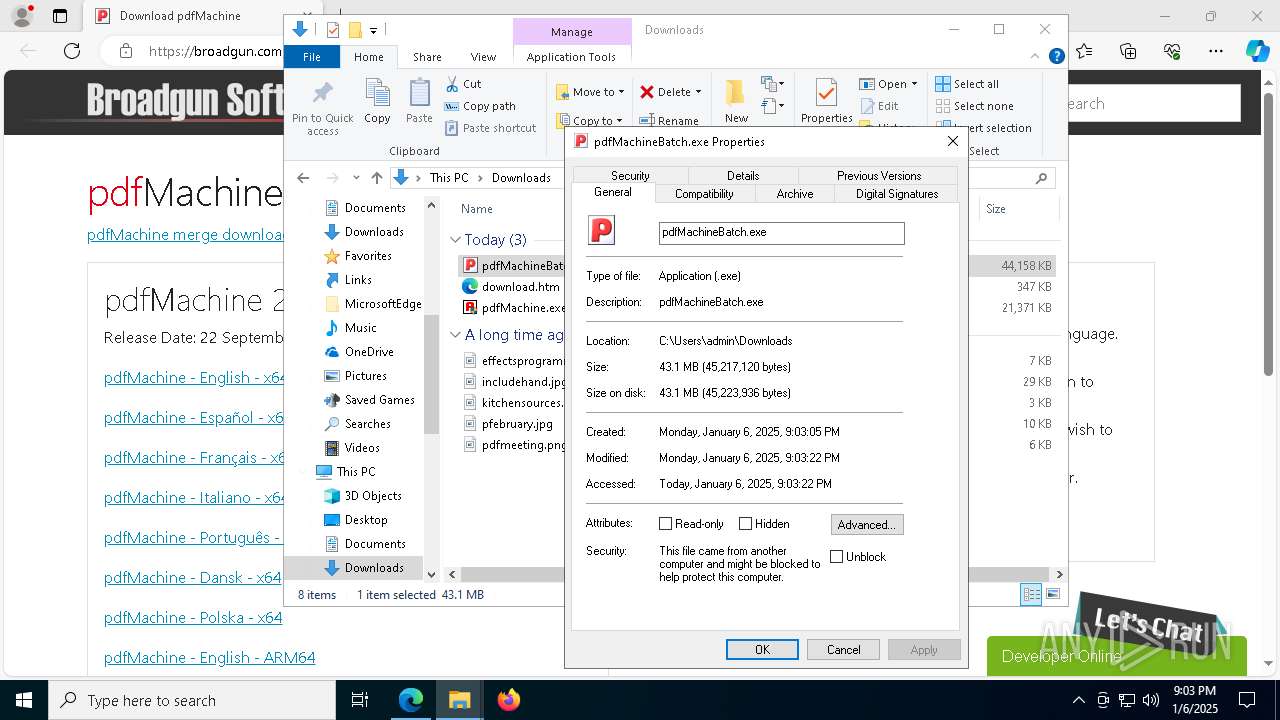Click Edge refresh page icon
Viewport: 1280px width, 720px height.
point(72,51)
